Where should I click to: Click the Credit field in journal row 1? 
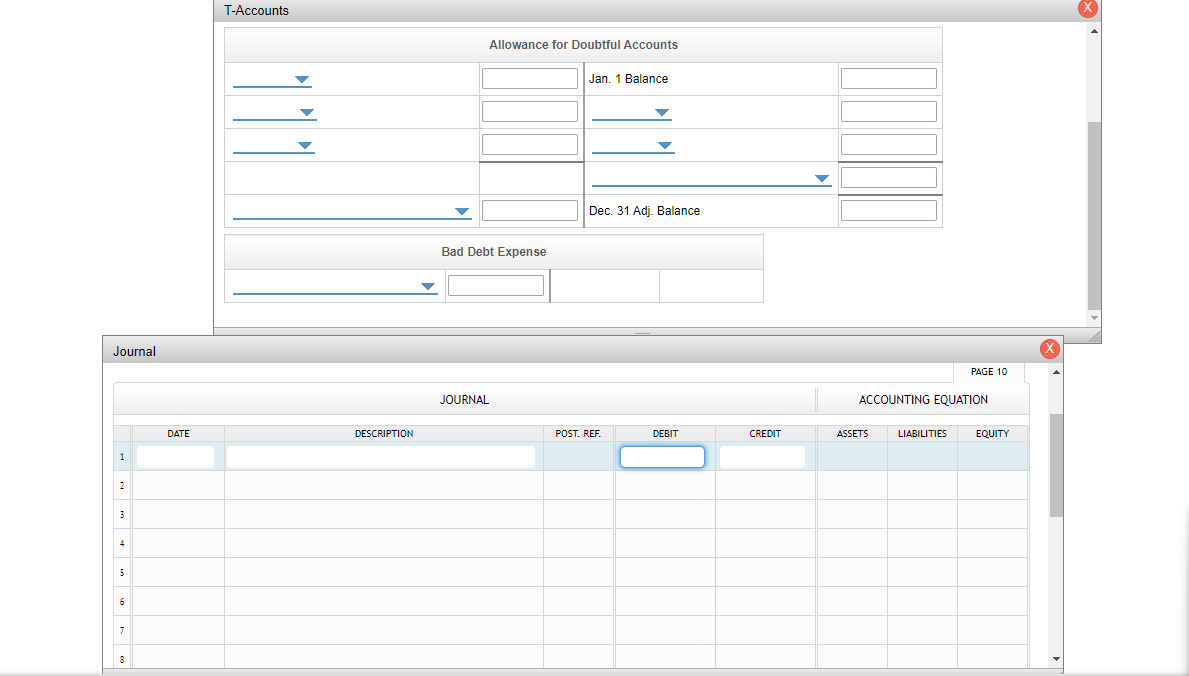click(762, 457)
